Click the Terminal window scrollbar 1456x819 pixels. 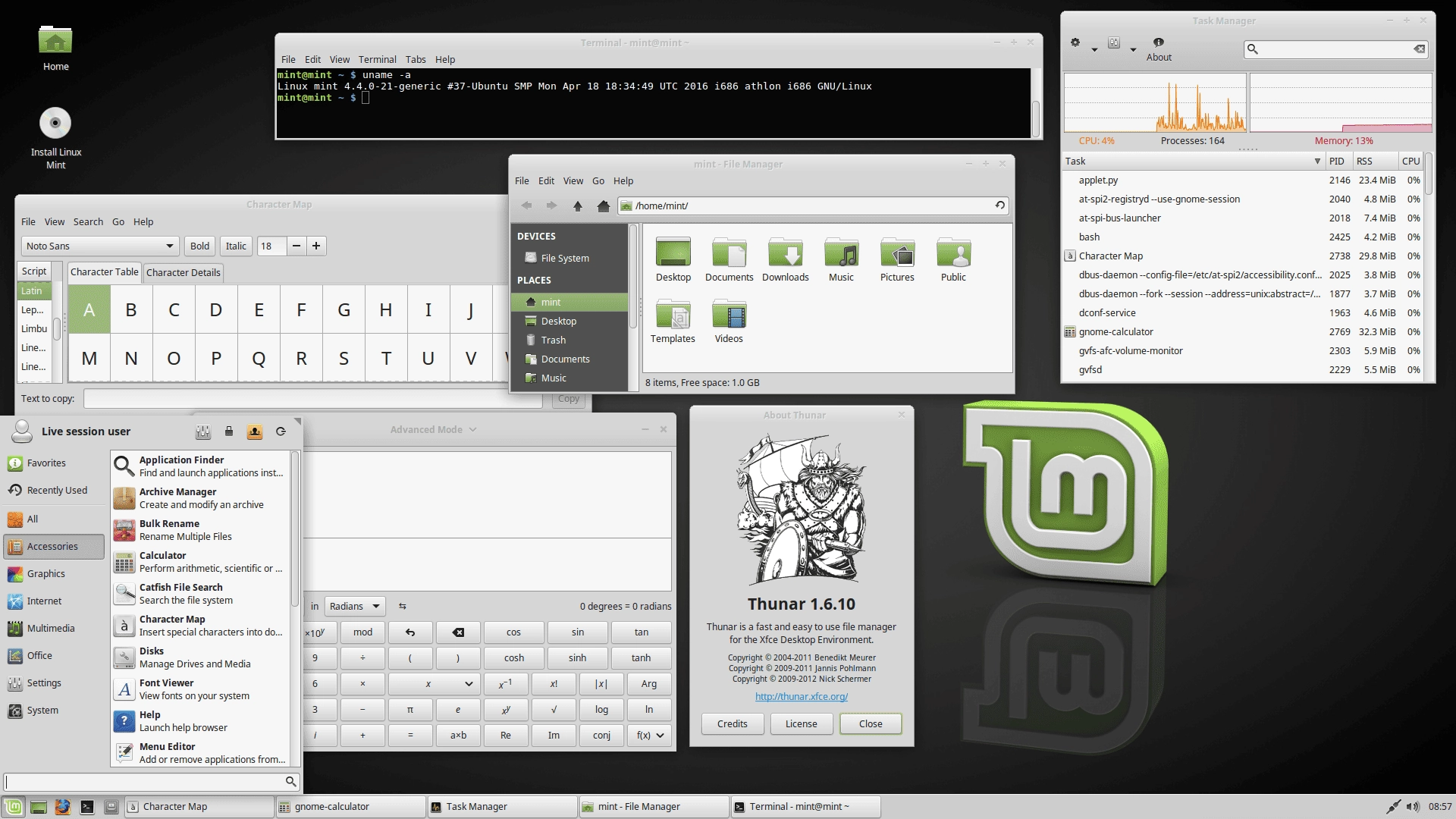[1036, 118]
